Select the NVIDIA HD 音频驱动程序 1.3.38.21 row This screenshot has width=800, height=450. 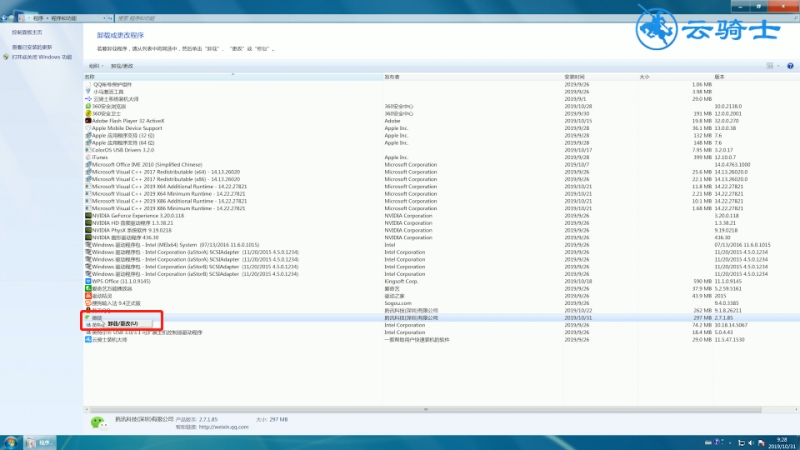(442, 223)
